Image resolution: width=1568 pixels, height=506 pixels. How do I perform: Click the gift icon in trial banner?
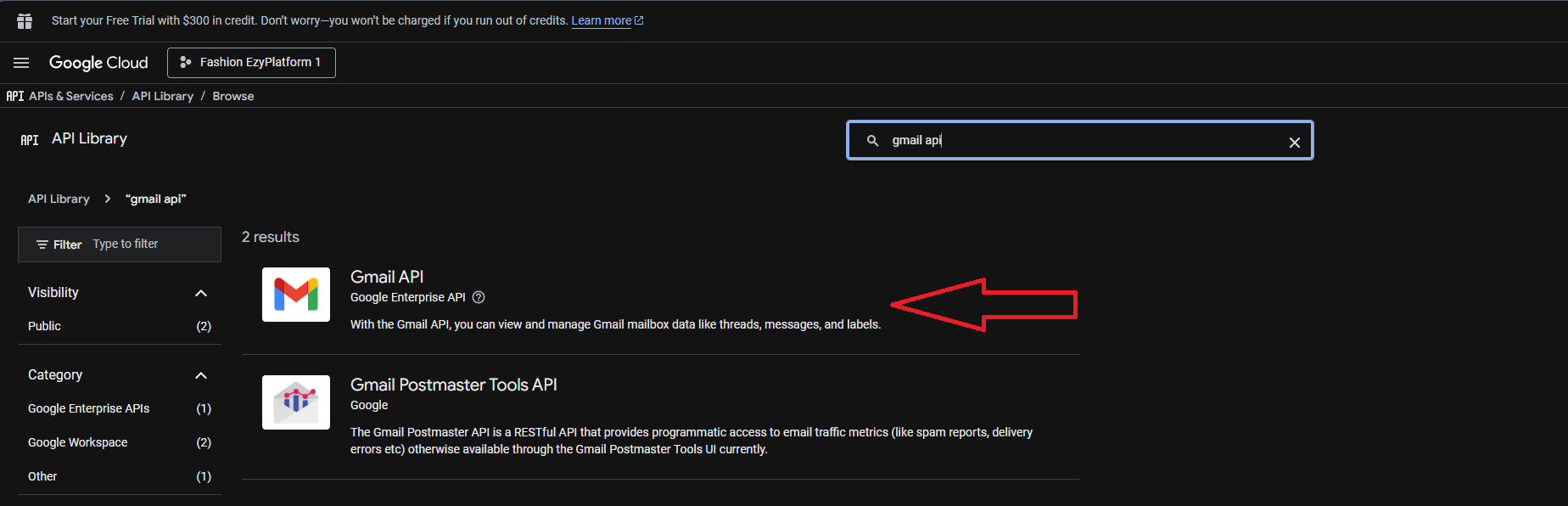coord(25,21)
